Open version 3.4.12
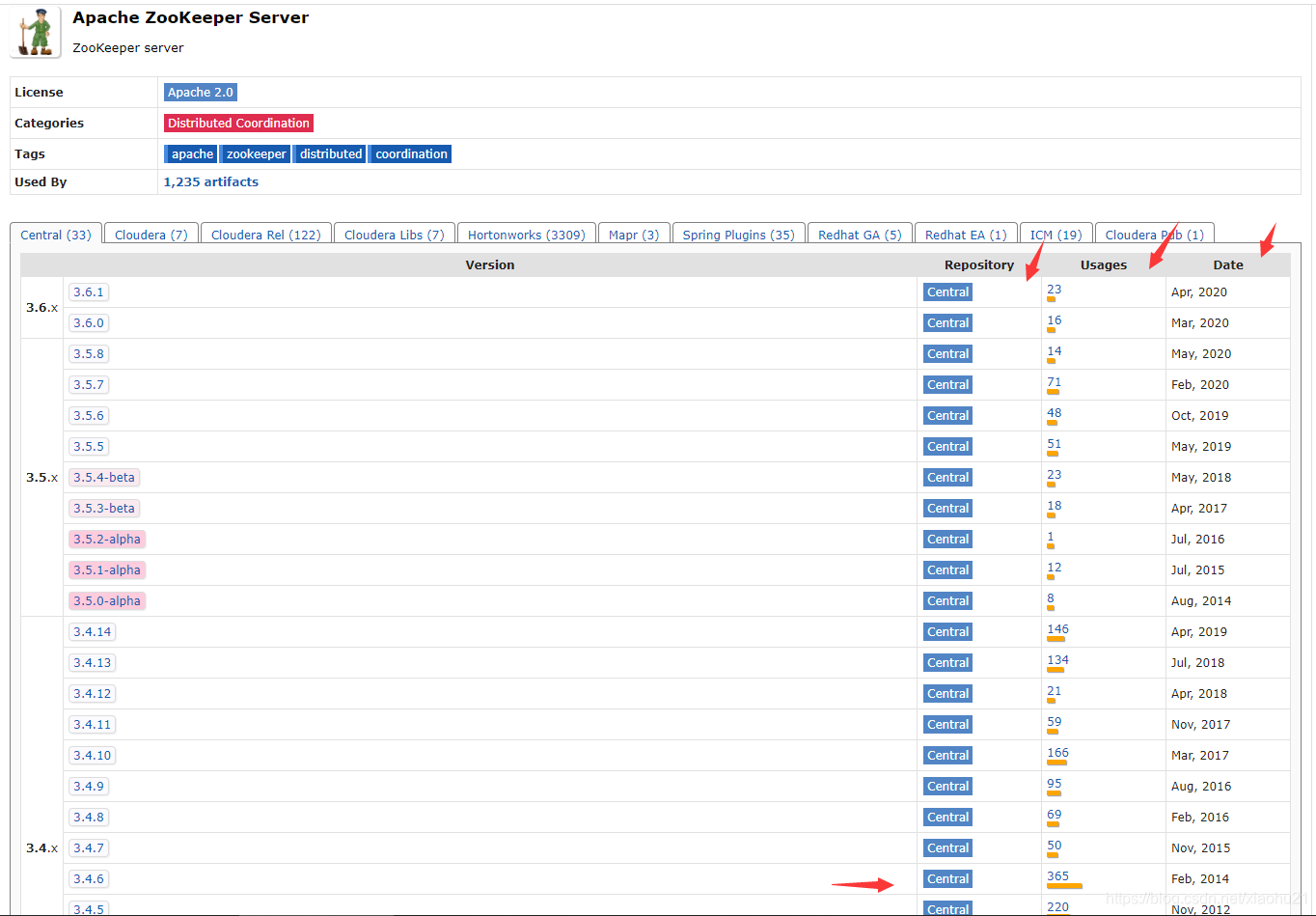 pos(92,693)
